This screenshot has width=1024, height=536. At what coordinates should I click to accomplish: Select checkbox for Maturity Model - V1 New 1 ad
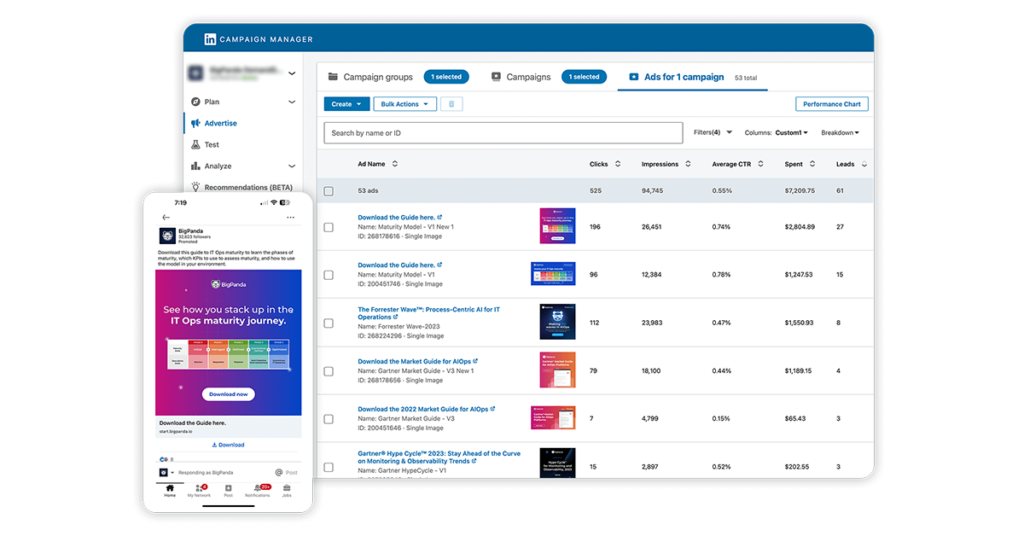tap(329, 228)
